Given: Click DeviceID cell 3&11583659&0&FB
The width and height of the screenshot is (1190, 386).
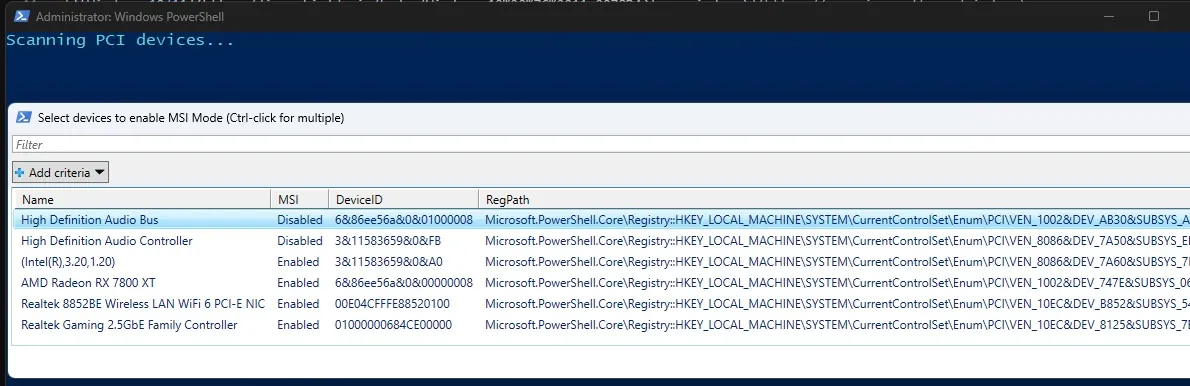Looking at the screenshot, I should (x=388, y=240).
